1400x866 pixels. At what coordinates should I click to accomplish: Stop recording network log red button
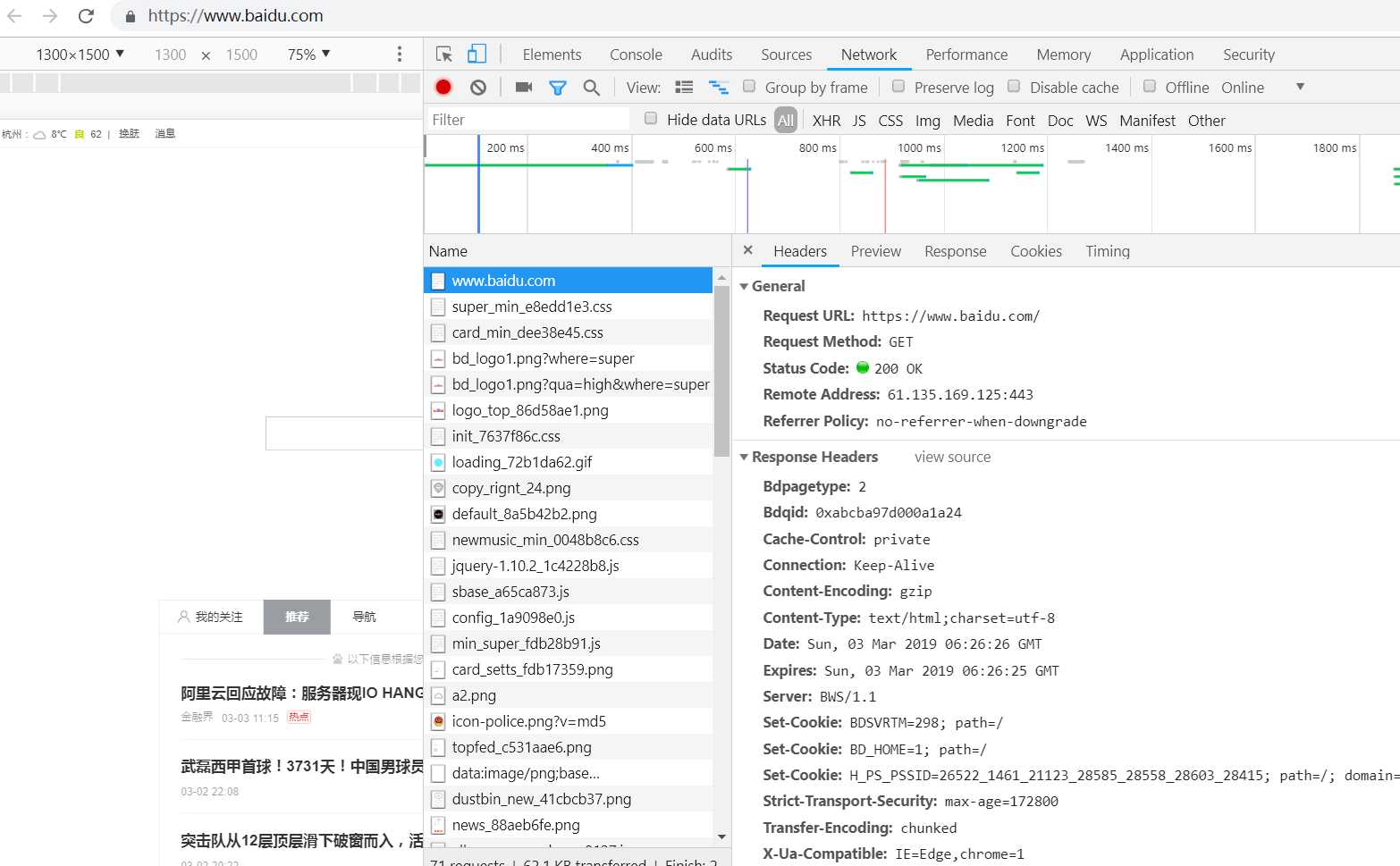(x=443, y=87)
